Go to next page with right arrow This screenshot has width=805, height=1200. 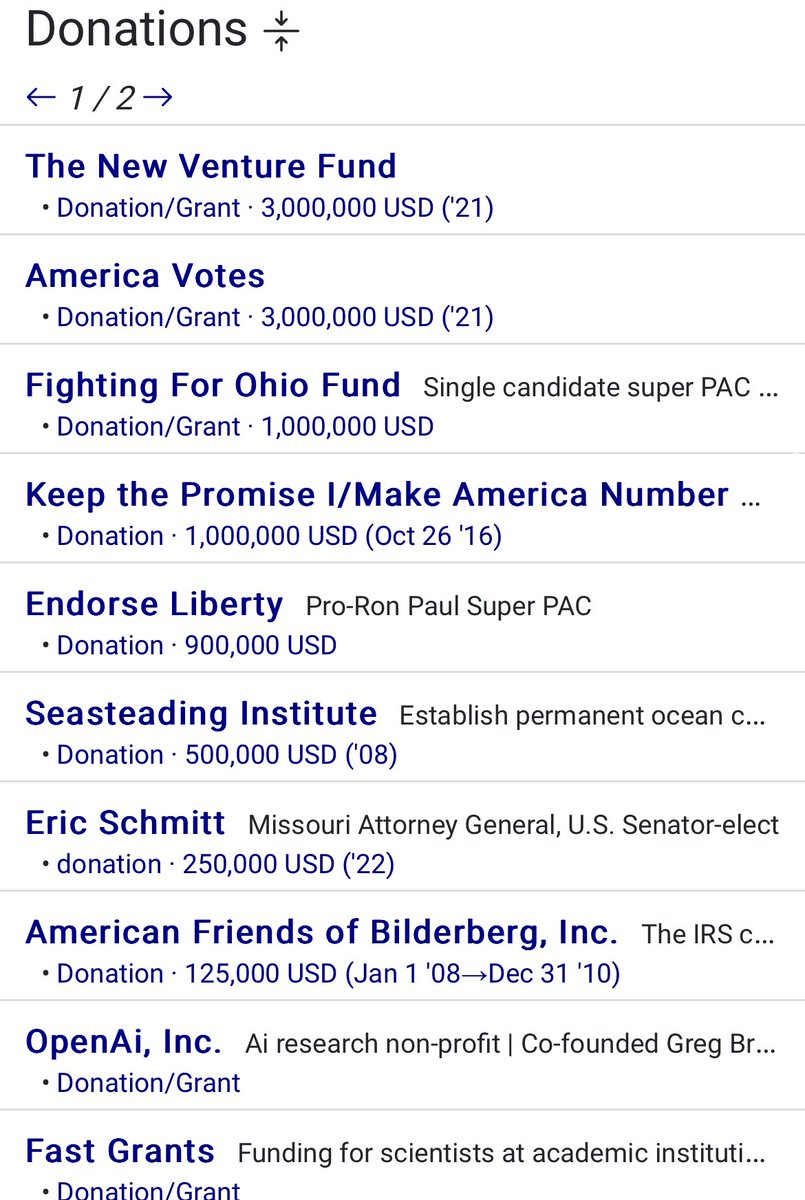158,97
